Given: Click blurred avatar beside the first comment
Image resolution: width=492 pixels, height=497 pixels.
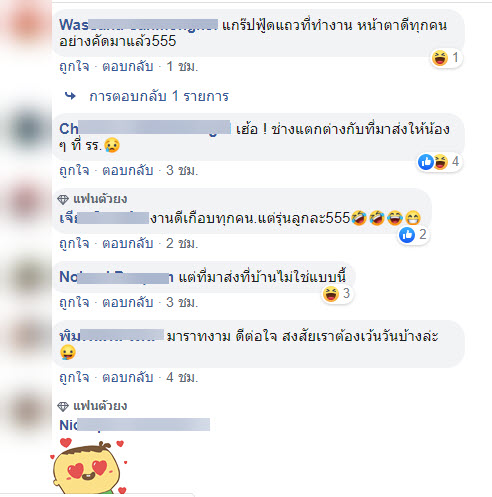Looking at the screenshot, I should tap(26, 23).
